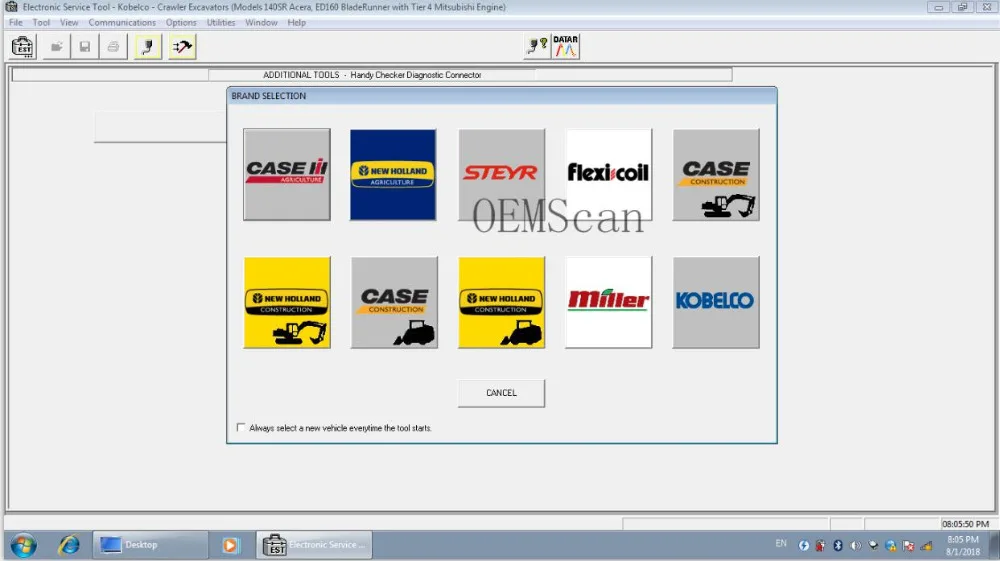
Task: Click the EST toolbar icon
Action: pyautogui.click(x=22, y=47)
